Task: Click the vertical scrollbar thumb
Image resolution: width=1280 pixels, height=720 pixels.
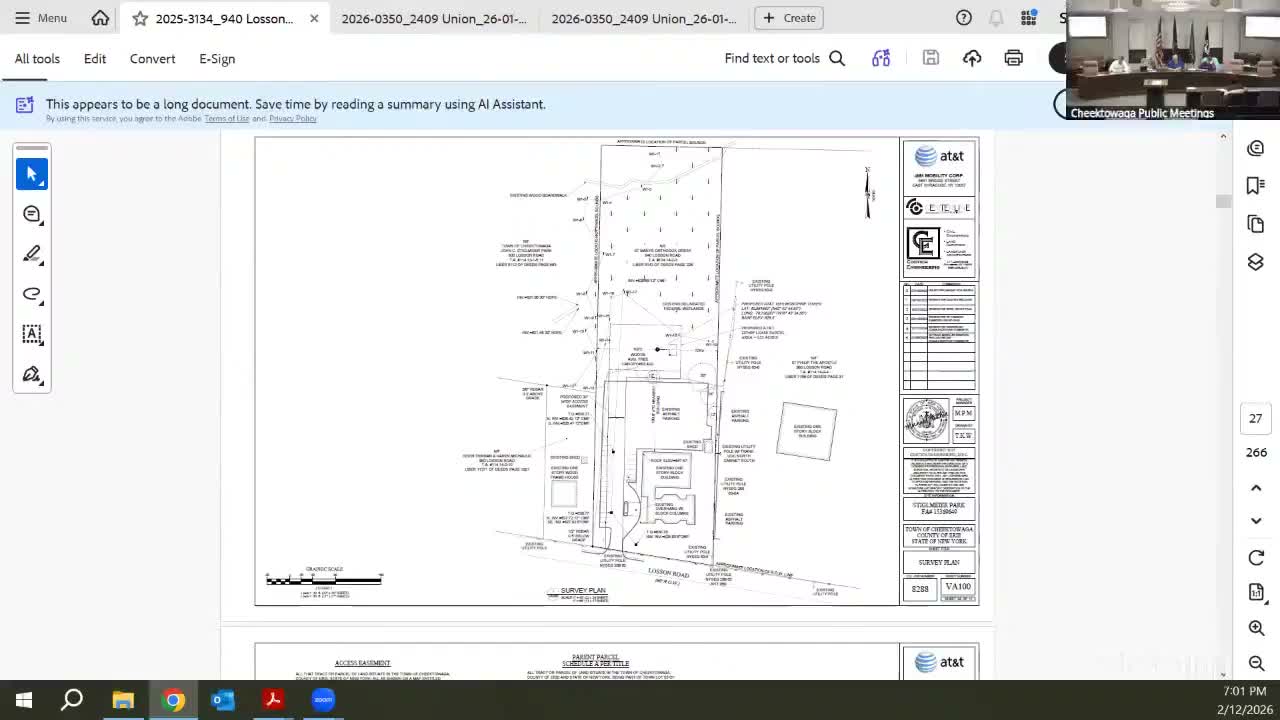Action: click(x=1223, y=202)
